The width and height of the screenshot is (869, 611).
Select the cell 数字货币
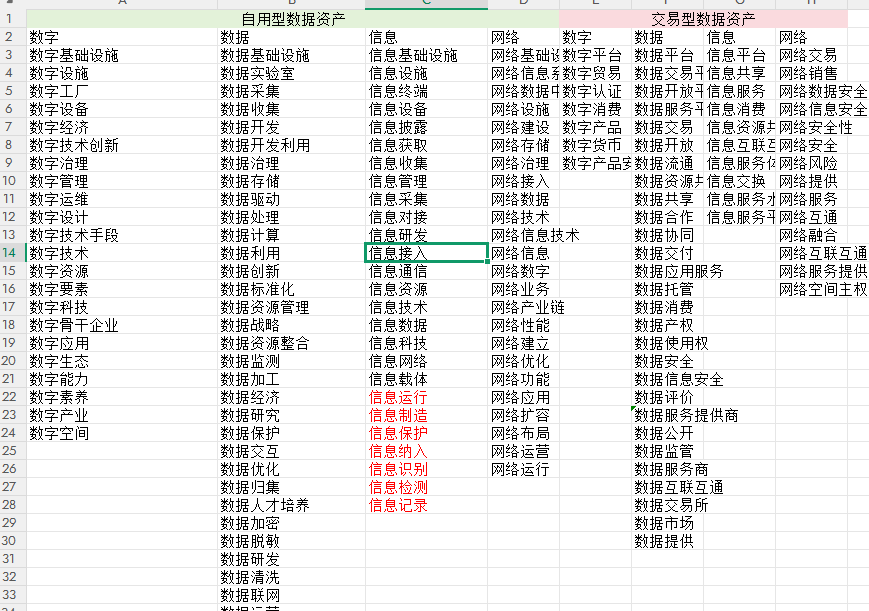click(x=595, y=145)
